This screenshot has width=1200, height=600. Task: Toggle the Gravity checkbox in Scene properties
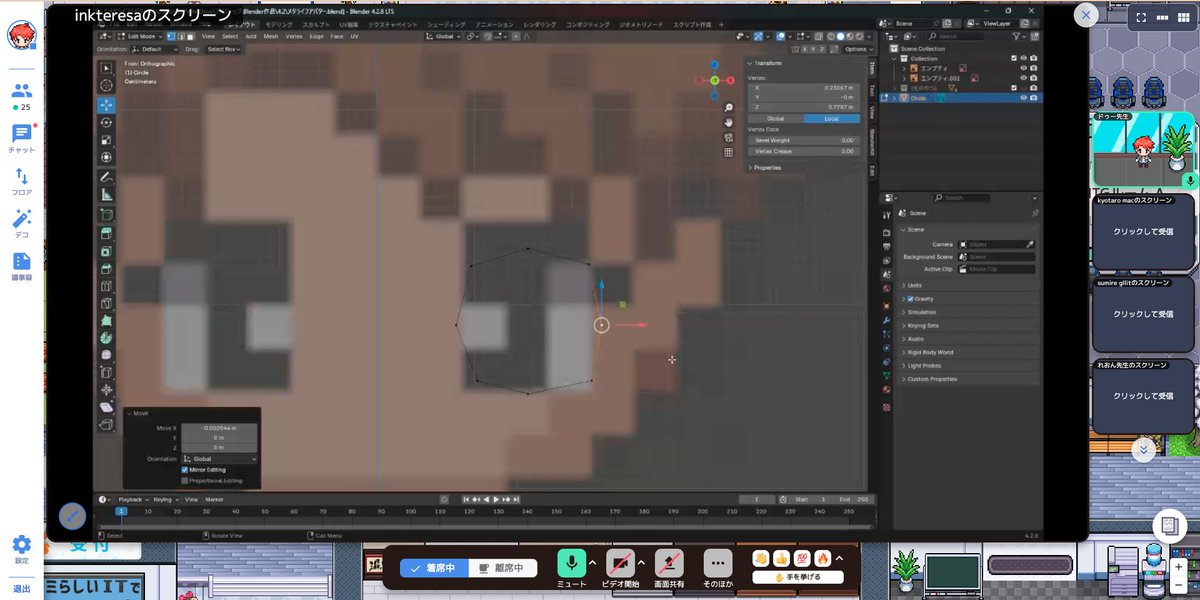pyautogui.click(x=911, y=298)
